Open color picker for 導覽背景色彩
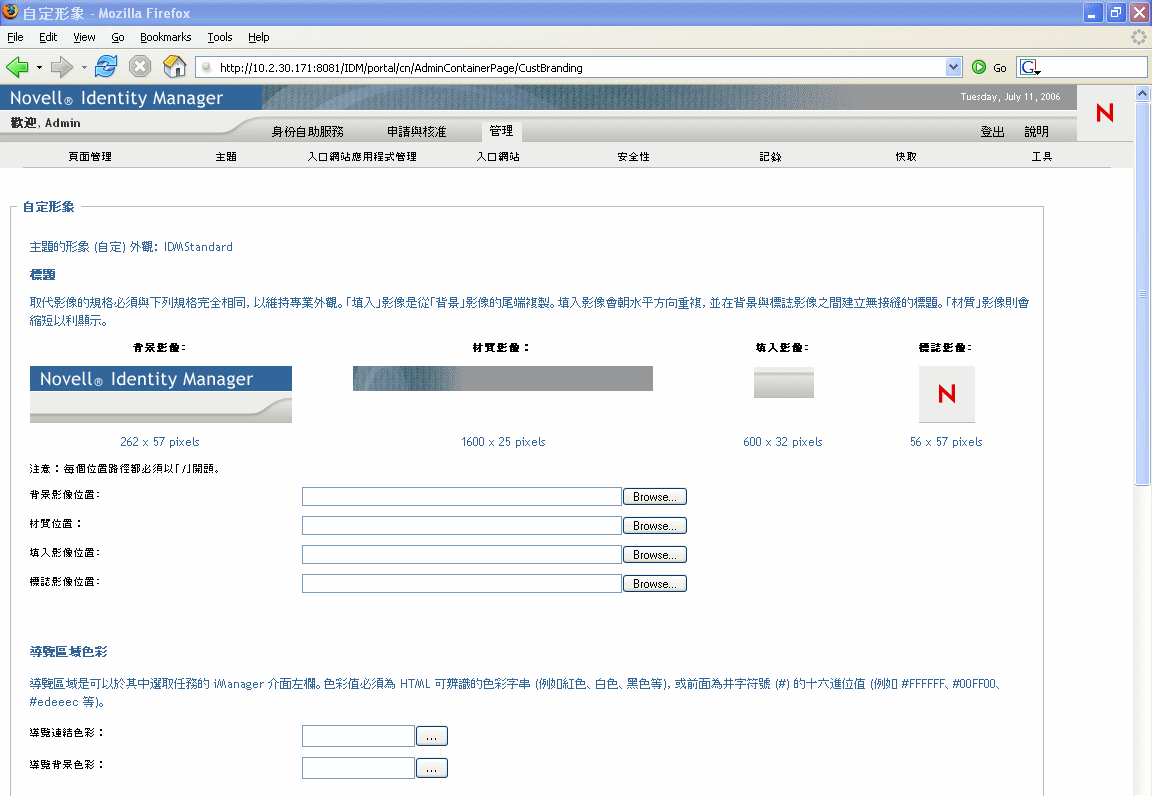 coord(431,769)
